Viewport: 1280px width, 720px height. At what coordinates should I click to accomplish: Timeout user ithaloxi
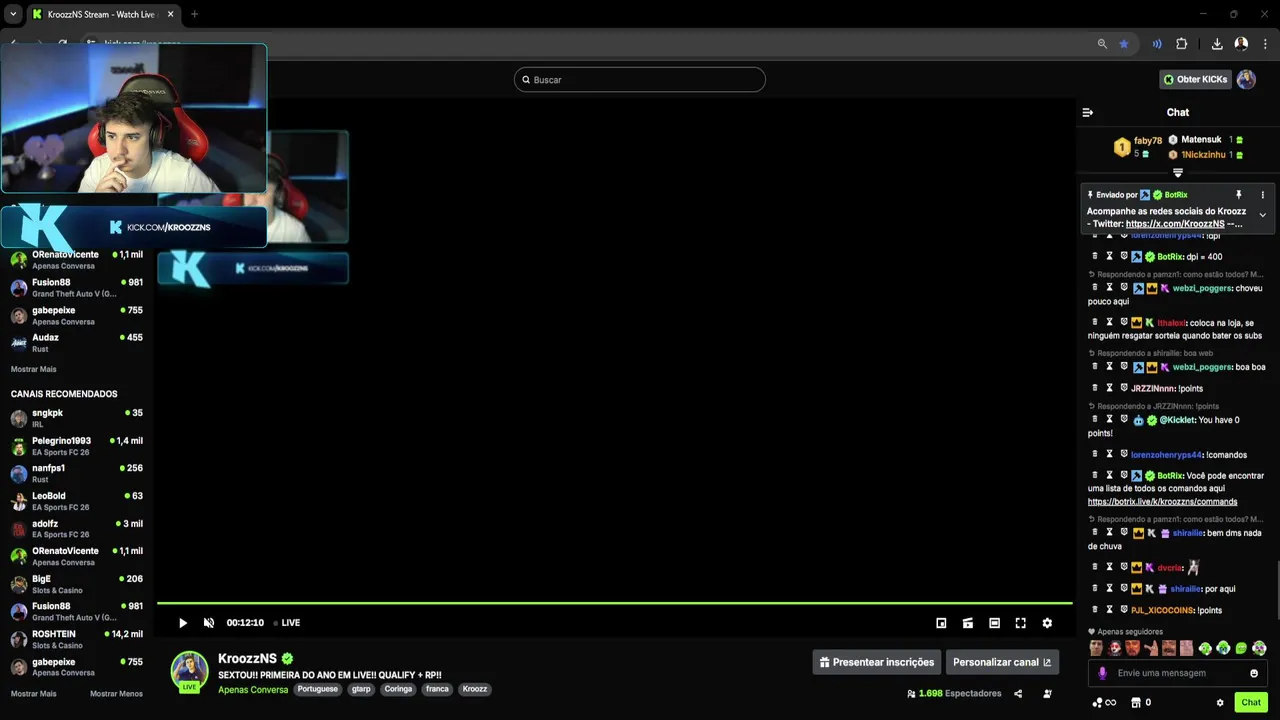pyautogui.click(x=1109, y=323)
